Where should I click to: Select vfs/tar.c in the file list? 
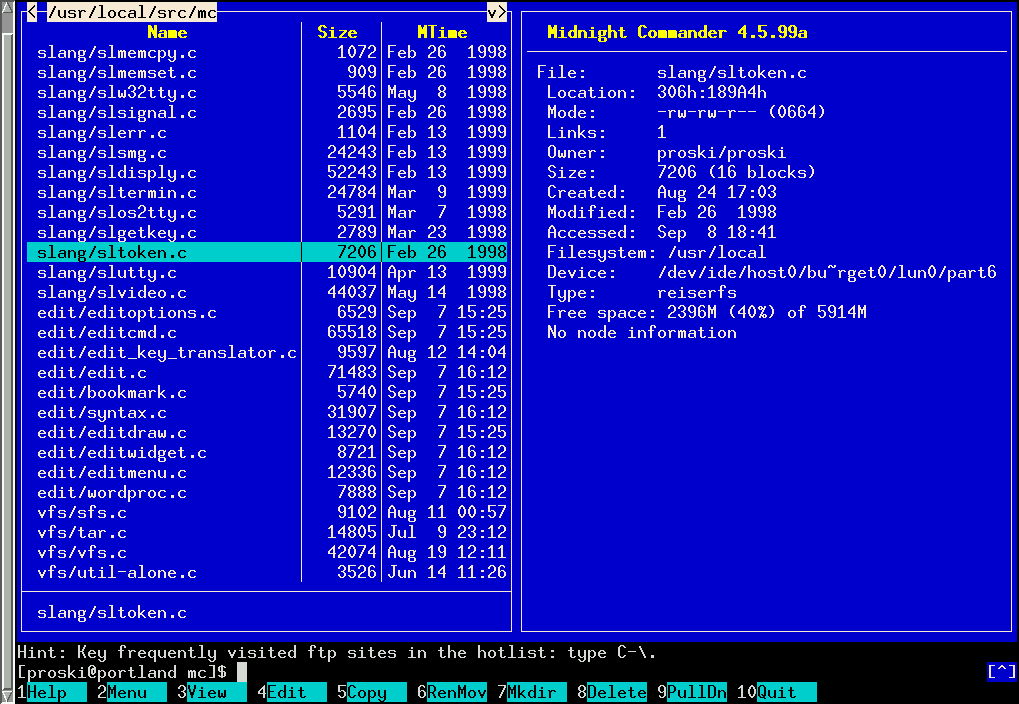tap(267, 532)
